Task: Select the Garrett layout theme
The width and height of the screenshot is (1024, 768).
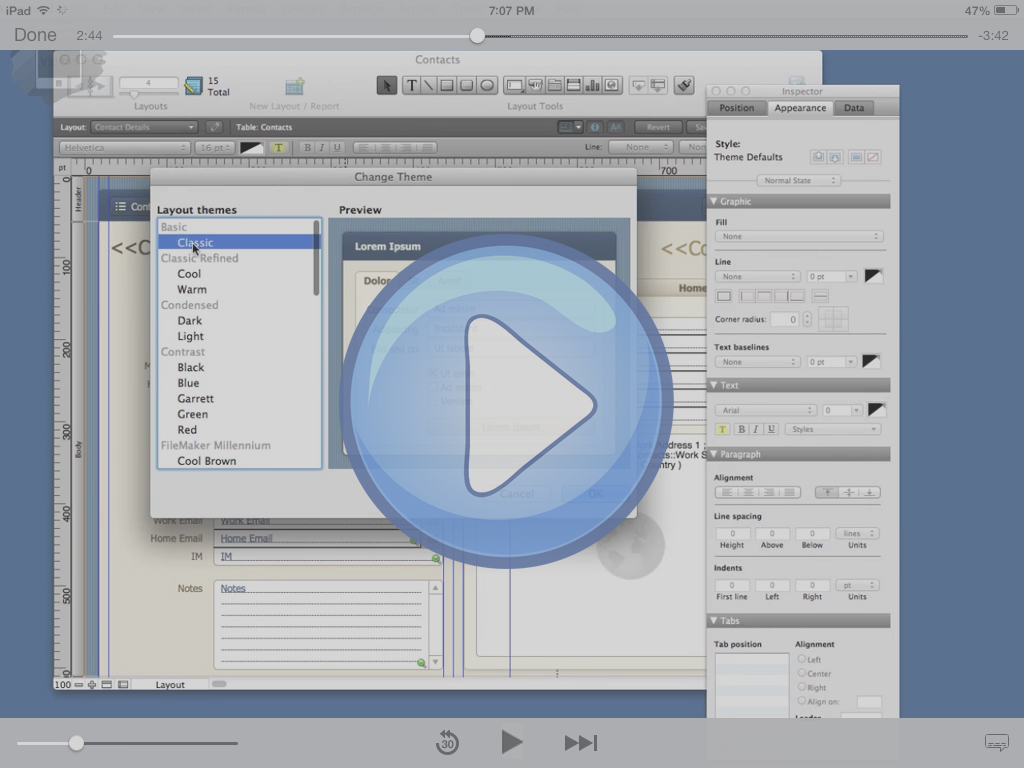Action: click(x=239, y=398)
